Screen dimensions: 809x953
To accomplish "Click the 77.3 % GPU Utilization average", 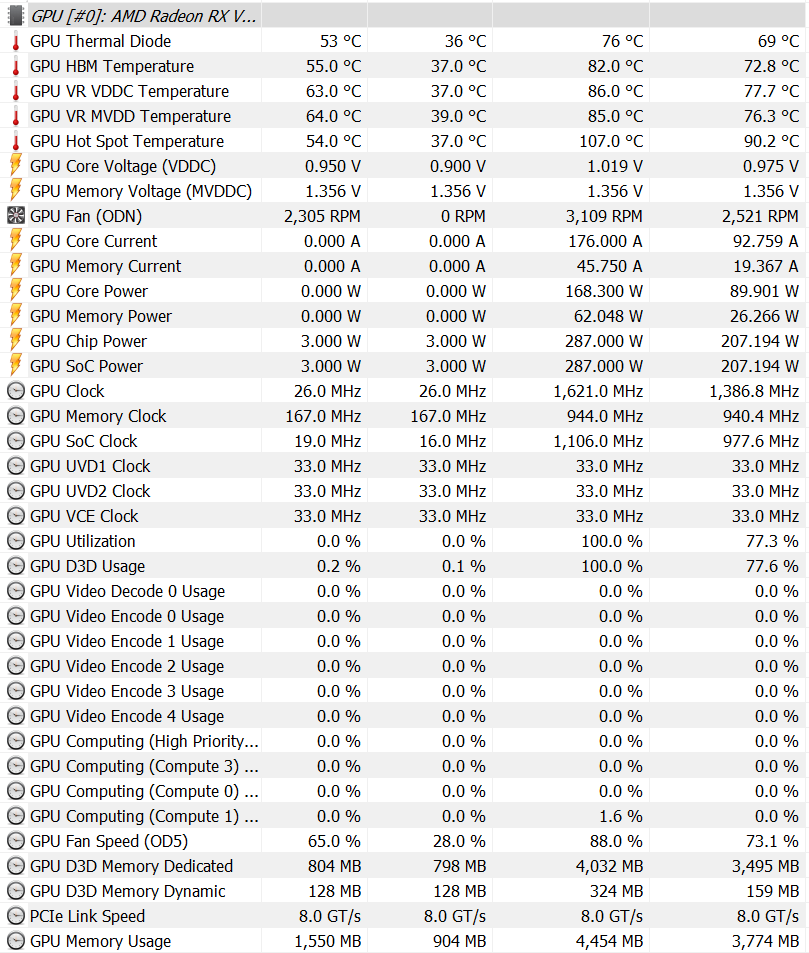I will [772, 541].
